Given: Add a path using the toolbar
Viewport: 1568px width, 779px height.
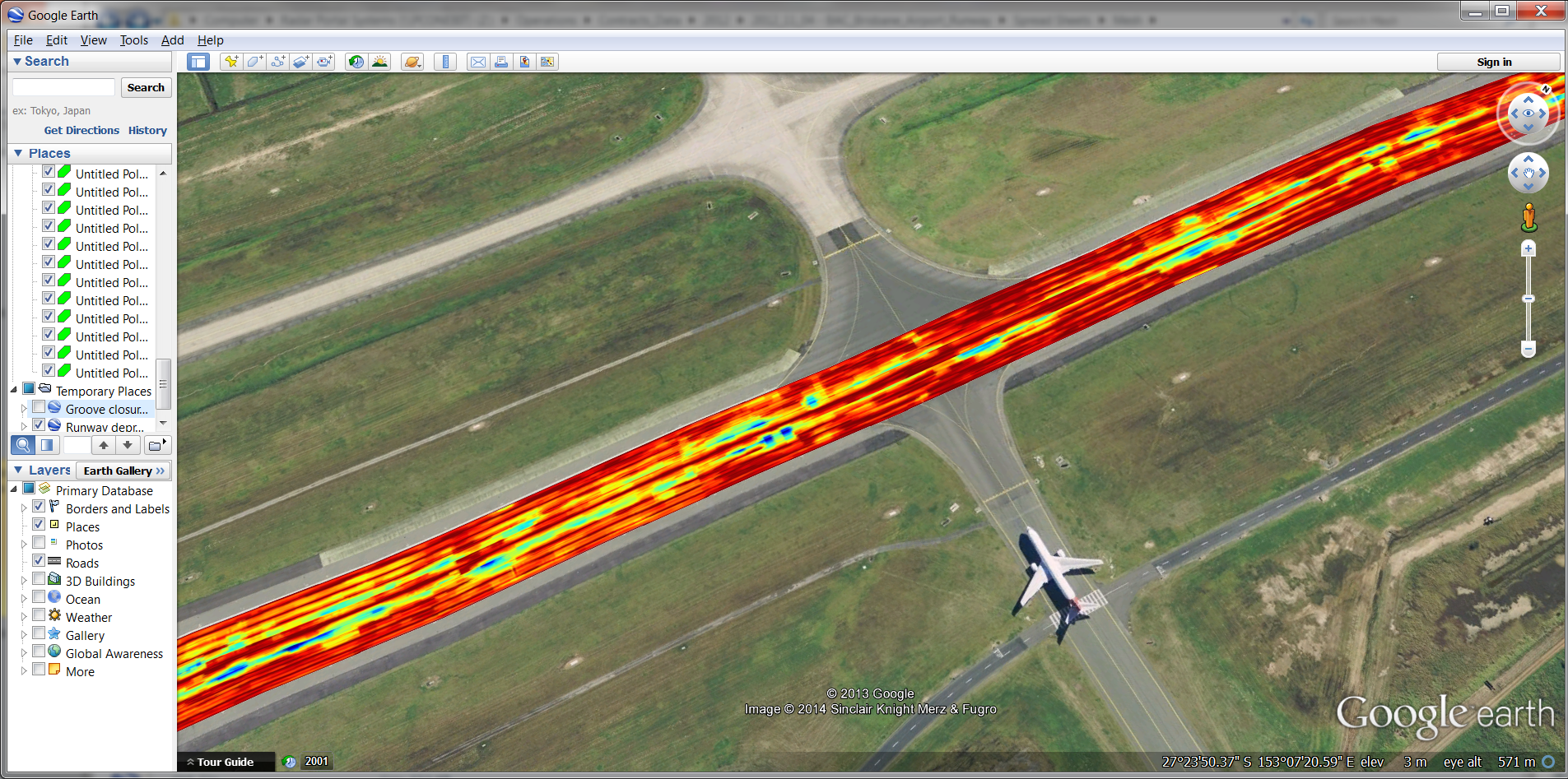Looking at the screenshot, I should 277,62.
